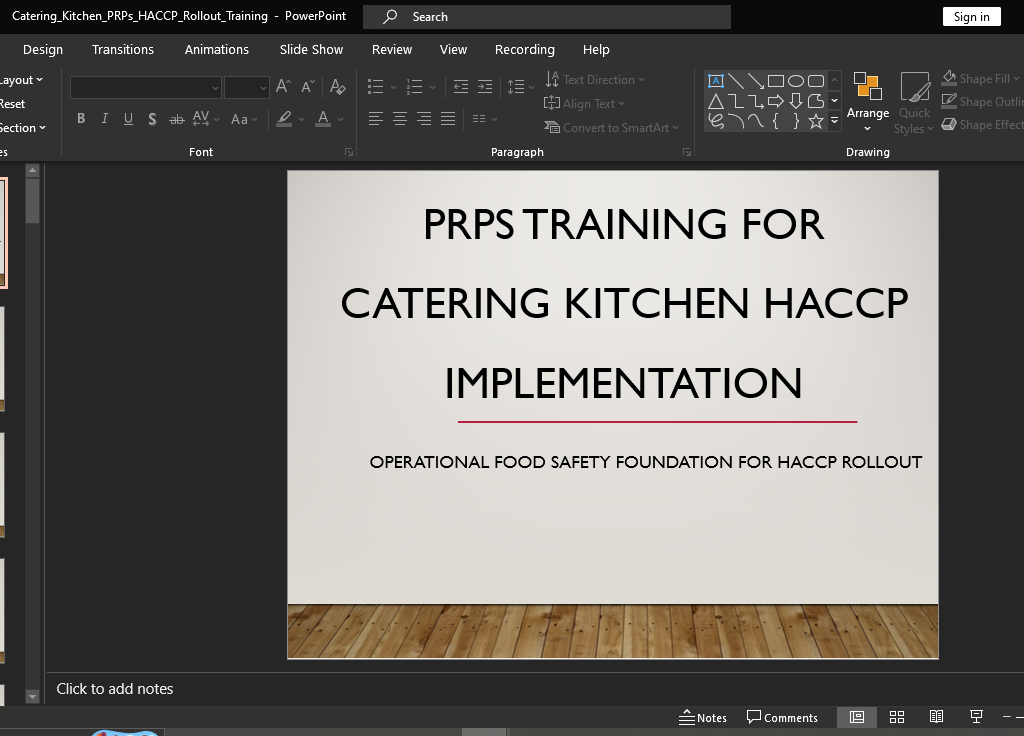Open Slide Sorter view
This screenshot has width=1024, height=736.
[x=897, y=717]
